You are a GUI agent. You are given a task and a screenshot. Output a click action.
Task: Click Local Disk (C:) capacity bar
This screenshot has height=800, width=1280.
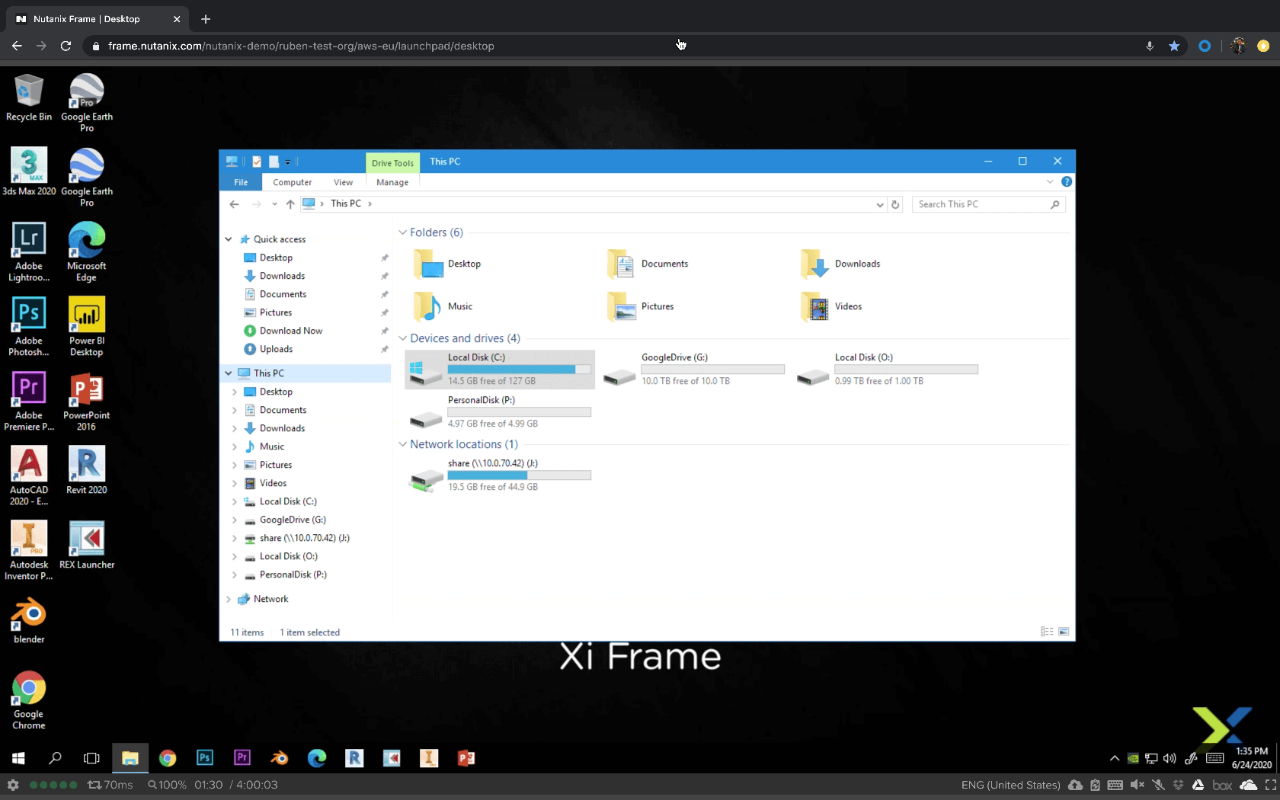click(x=518, y=369)
